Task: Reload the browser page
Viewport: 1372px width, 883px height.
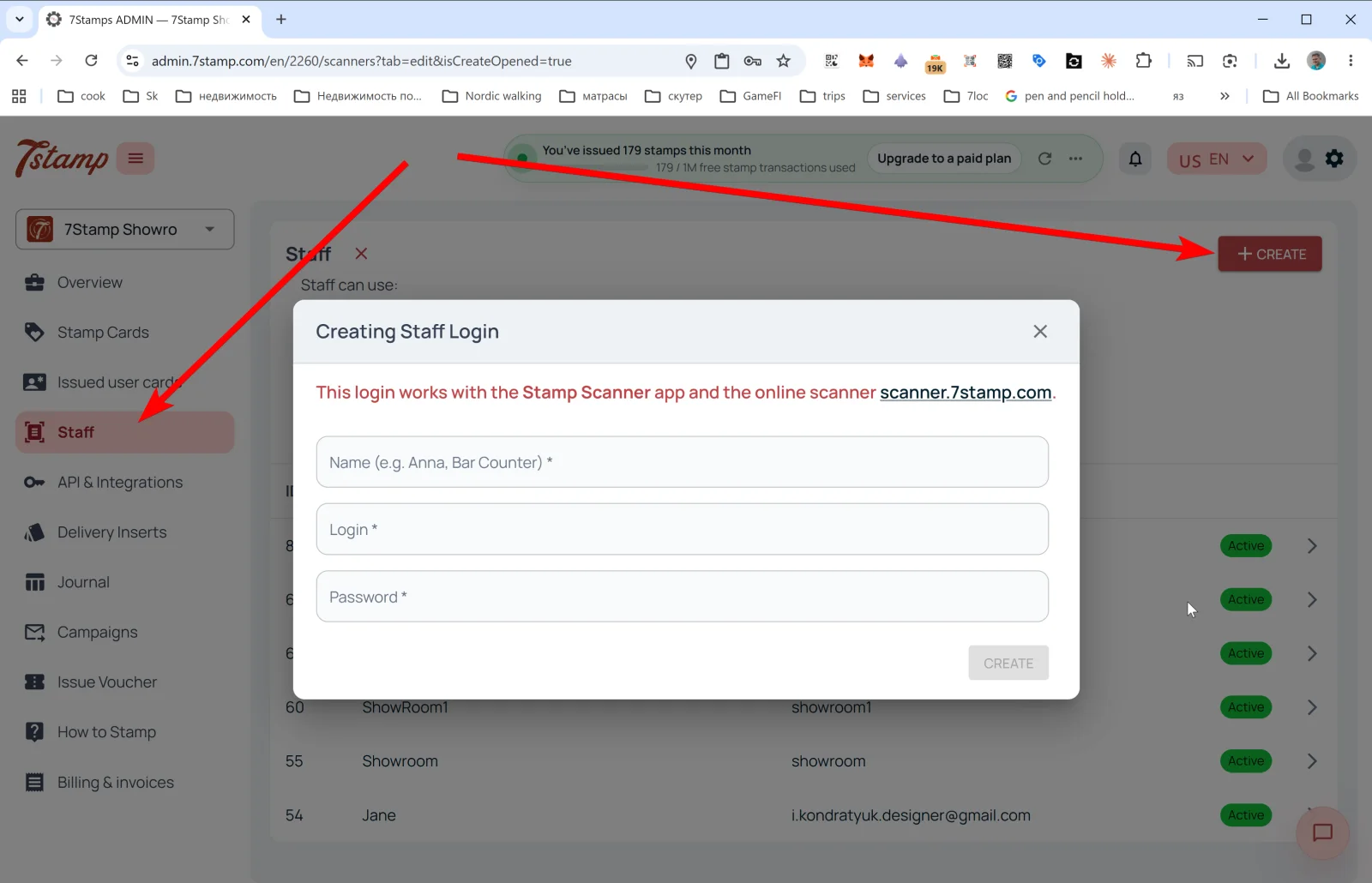Action: click(x=91, y=61)
